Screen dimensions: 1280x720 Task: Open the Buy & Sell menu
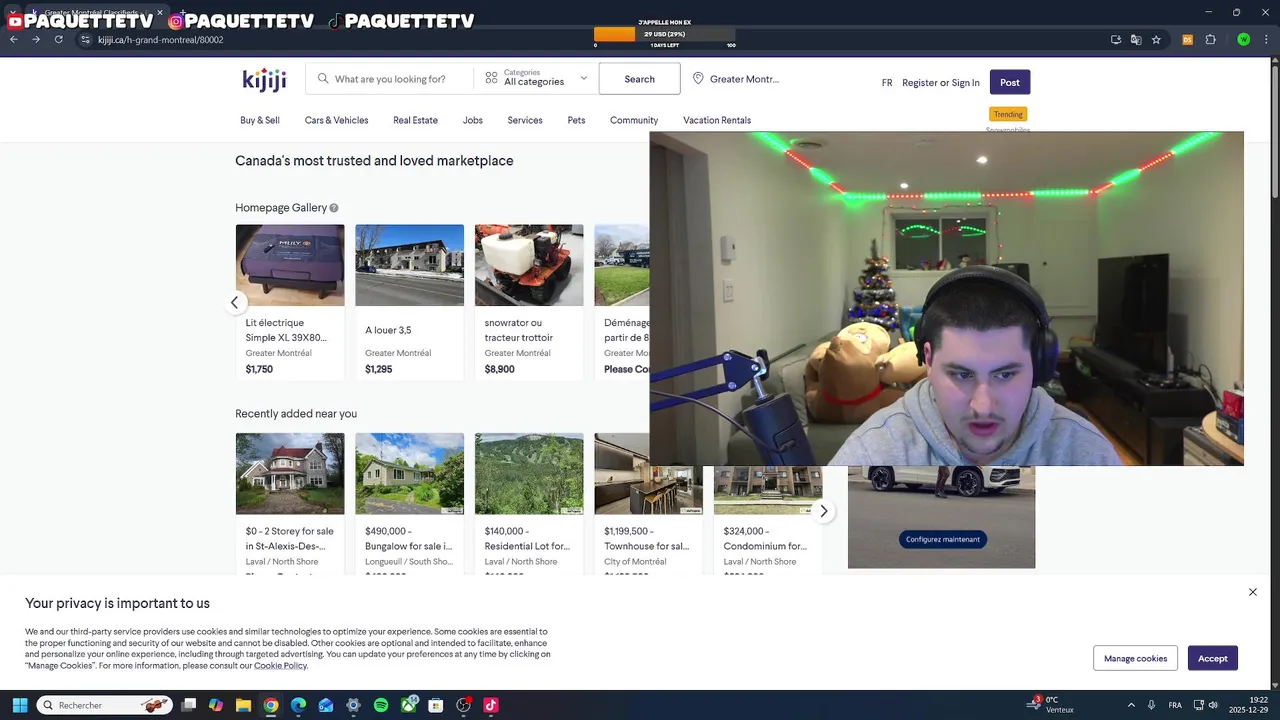tap(260, 120)
